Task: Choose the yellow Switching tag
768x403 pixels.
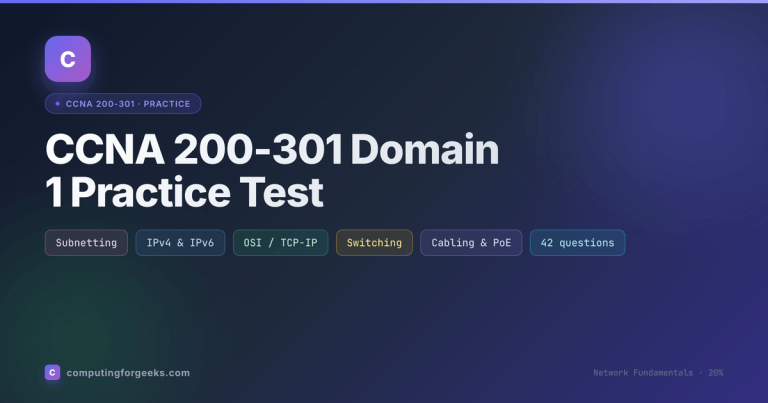Action: point(374,243)
